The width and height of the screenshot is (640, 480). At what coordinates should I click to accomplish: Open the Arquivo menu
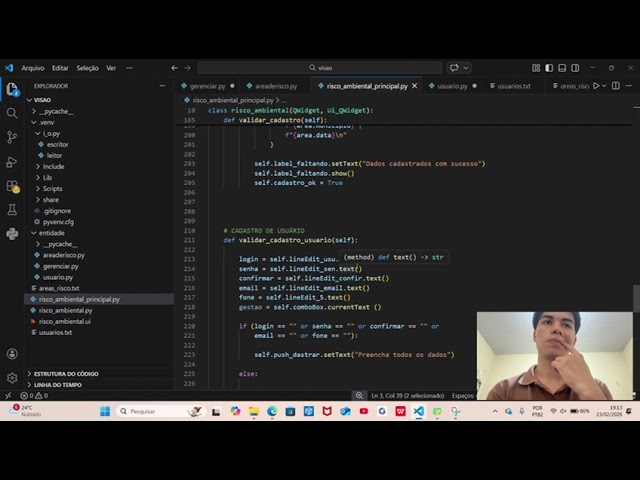coord(33,68)
